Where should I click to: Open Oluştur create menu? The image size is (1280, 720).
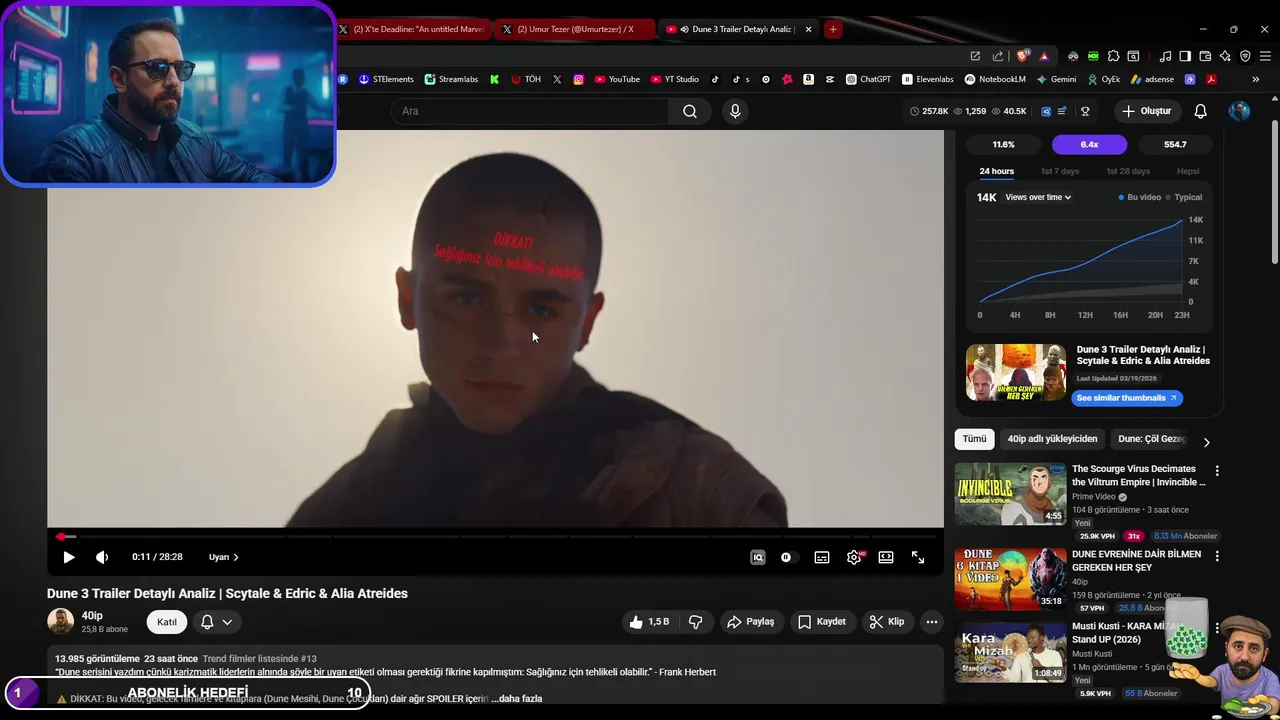[1147, 111]
